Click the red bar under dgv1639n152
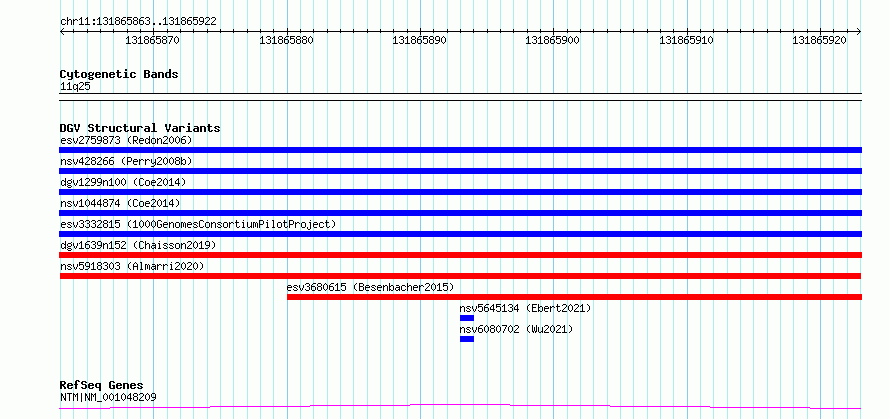890x419 pixels. pyautogui.click(x=460, y=255)
